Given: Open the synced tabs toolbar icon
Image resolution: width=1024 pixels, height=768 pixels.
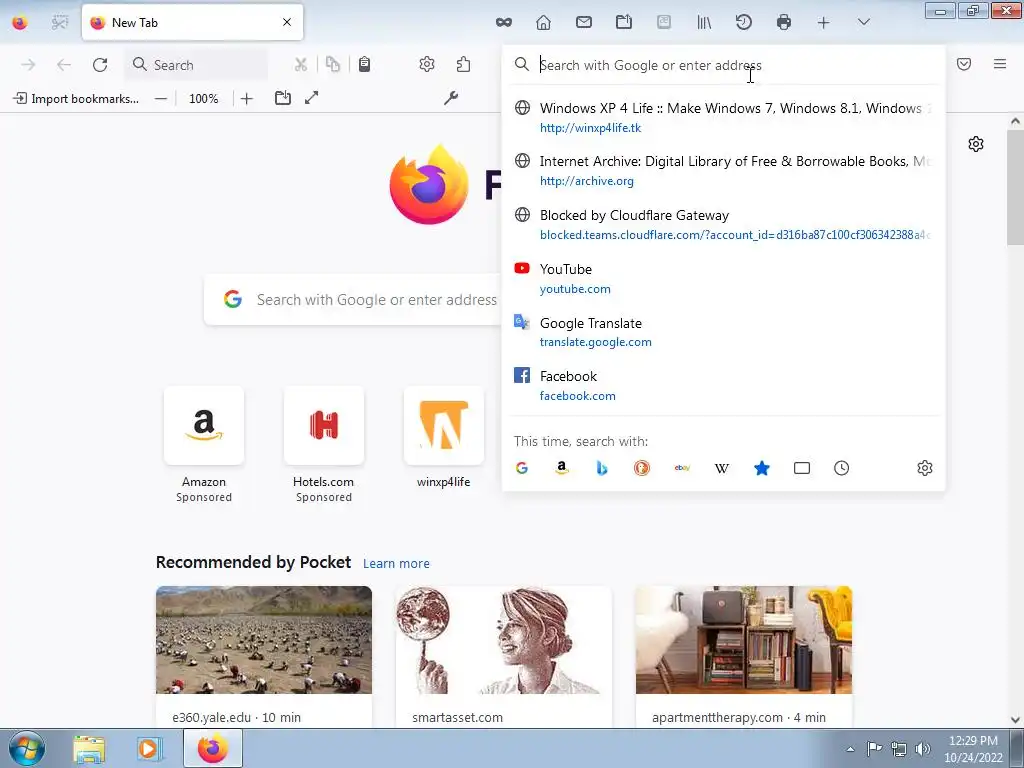Looking at the screenshot, I should (624, 22).
